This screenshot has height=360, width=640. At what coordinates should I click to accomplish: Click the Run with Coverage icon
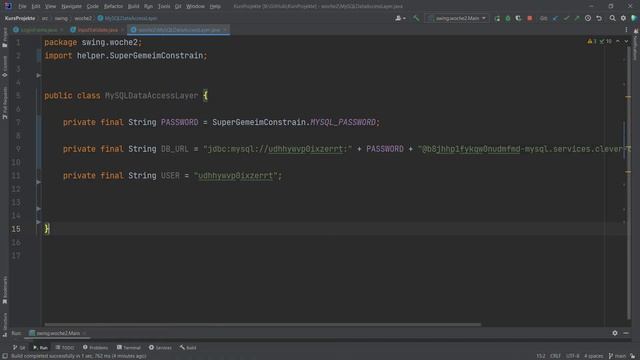coord(518,18)
